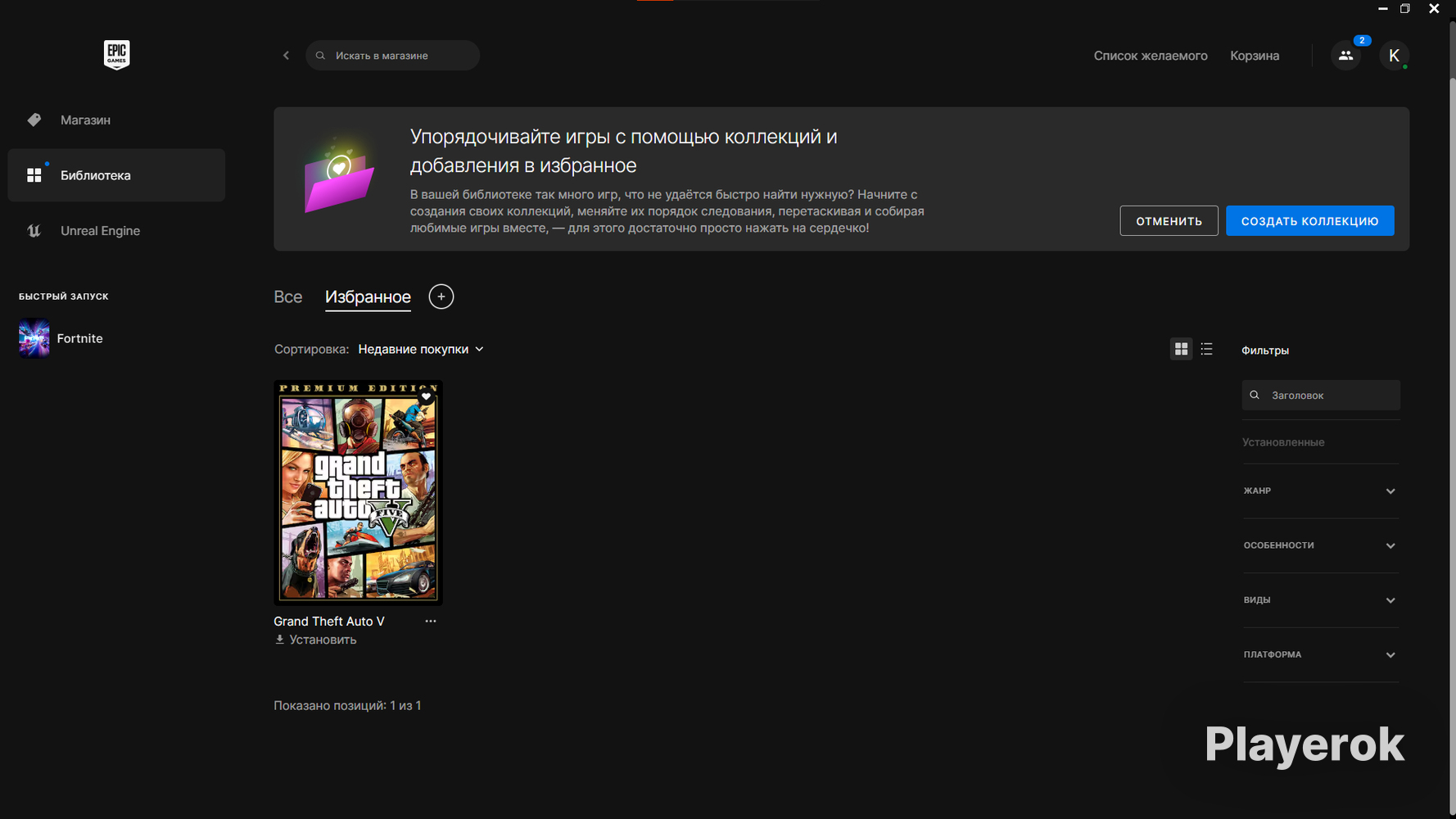Screen dimensions: 1456x819
Task: Launch Fortnite from quick launch
Action: 79,338
